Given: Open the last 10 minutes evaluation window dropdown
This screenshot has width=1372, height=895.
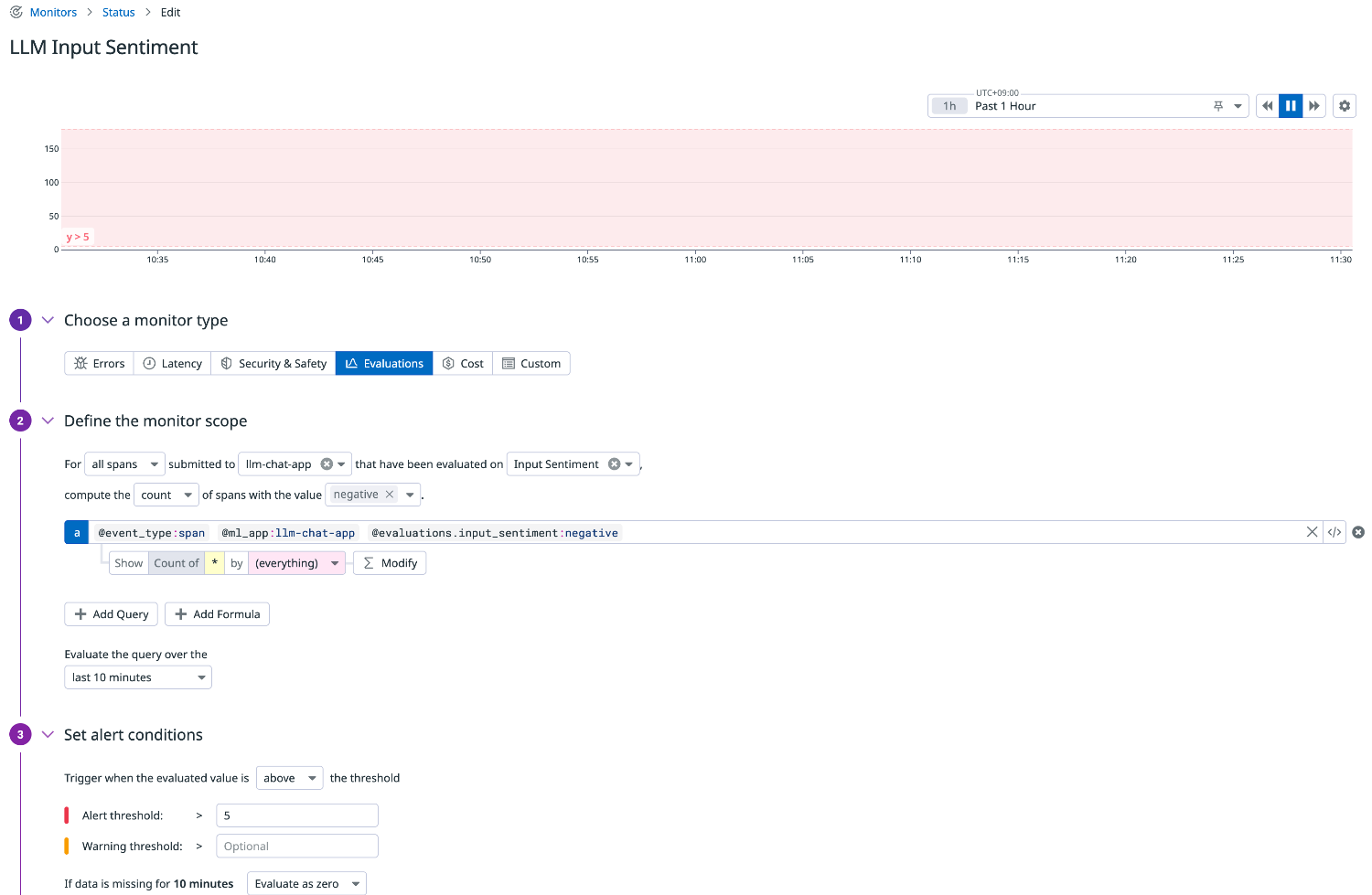Looking at the screenshot, I should pos(138,677).
